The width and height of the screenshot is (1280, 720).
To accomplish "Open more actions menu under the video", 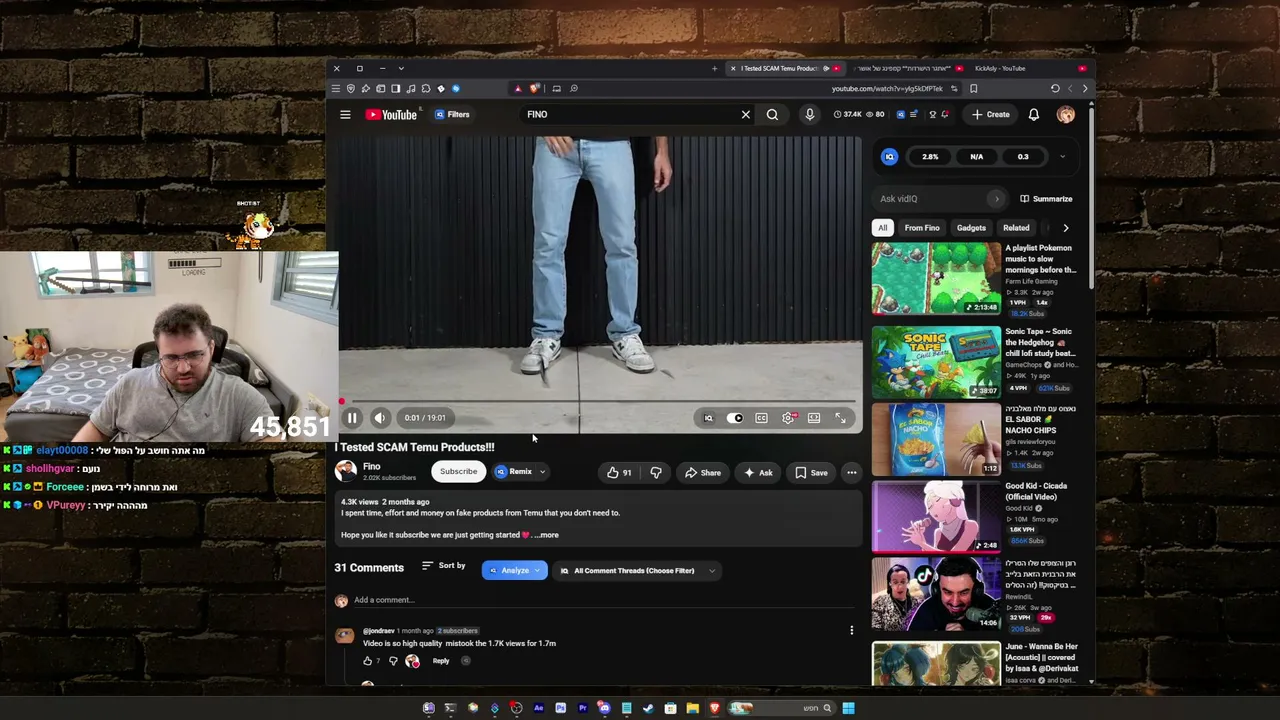I will pyautogui.click(x=852, y=473).
